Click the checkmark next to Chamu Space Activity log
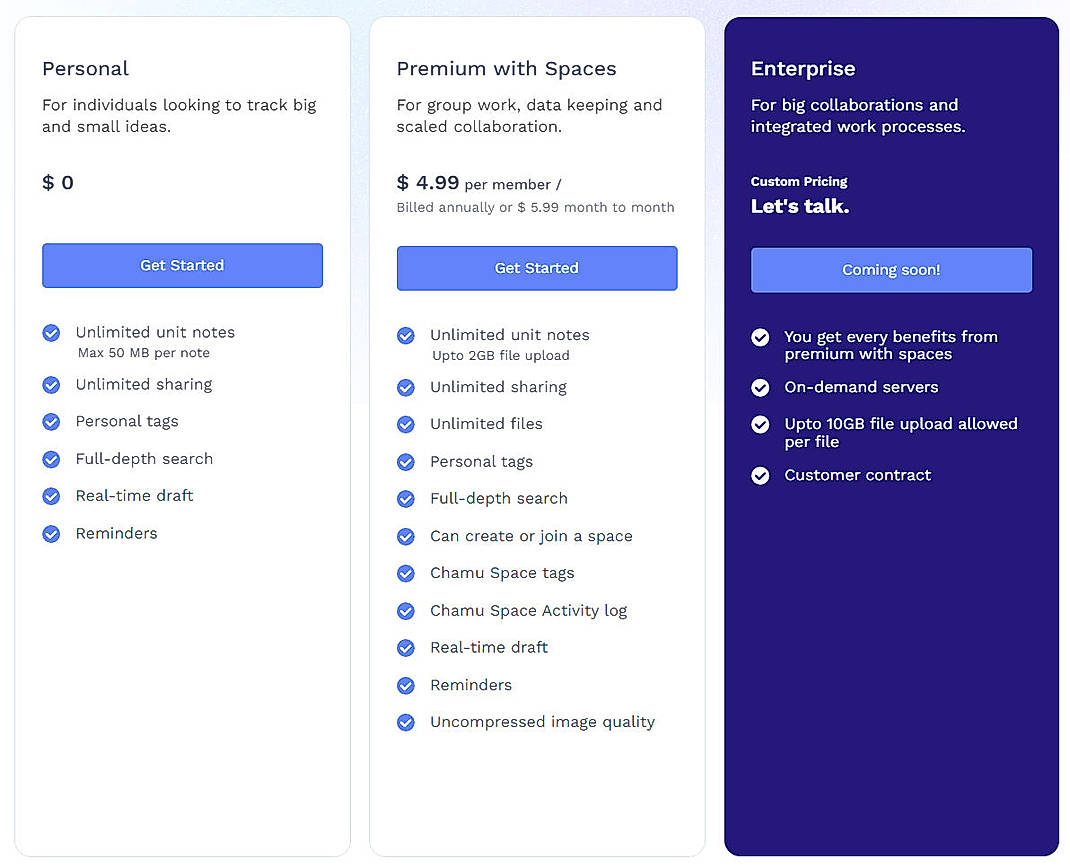 pyautogui.click(x=405, y=611)
